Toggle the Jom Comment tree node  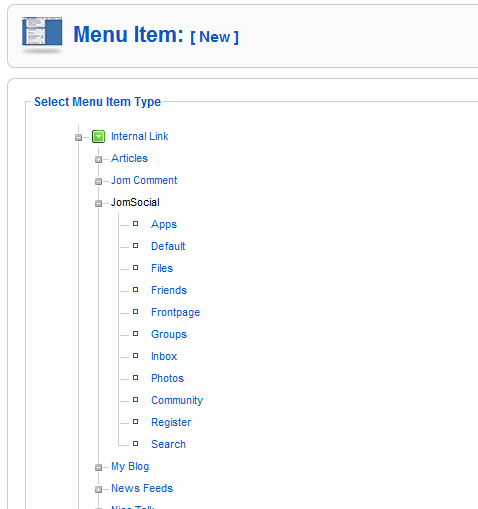98,181
